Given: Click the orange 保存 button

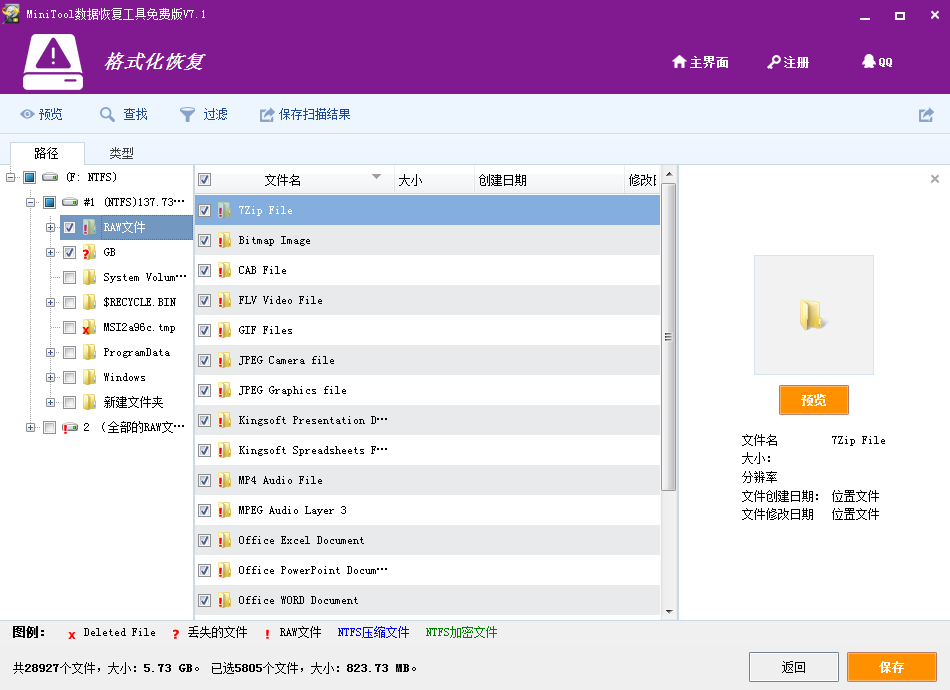Looking at the screenshot, I should (891, 667).
